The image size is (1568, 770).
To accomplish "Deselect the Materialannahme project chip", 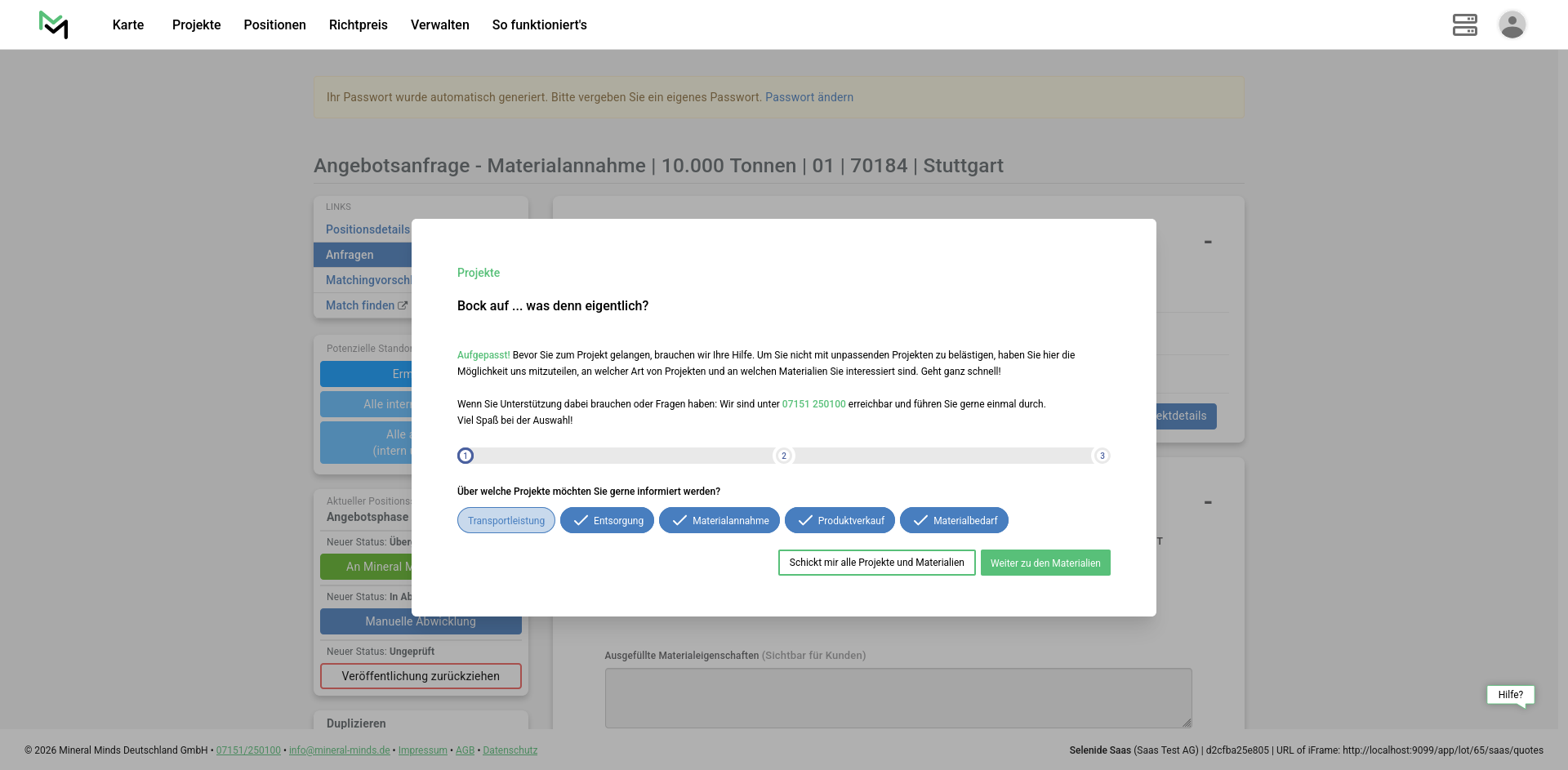I will click(x=719, y=521).
